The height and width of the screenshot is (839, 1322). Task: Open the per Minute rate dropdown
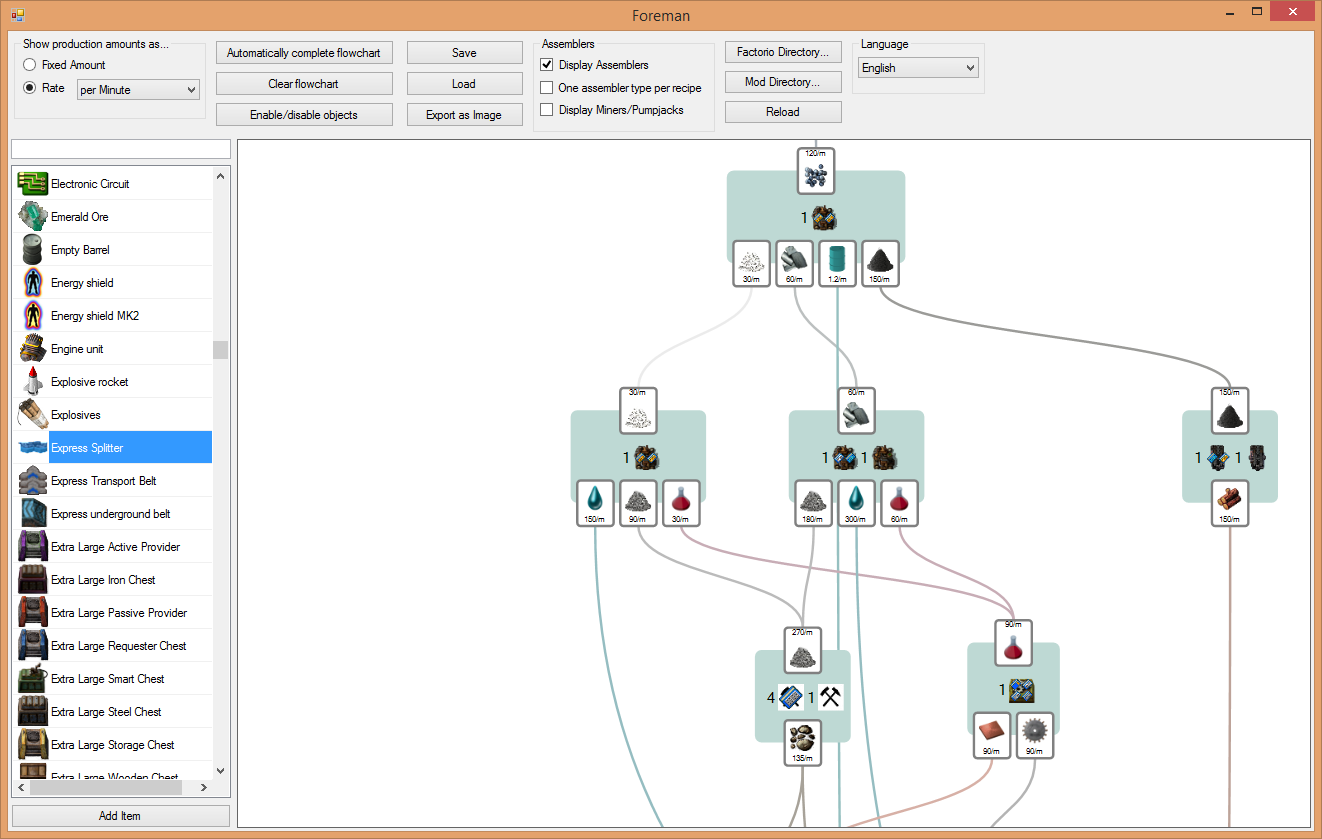[x=138, y=90]
